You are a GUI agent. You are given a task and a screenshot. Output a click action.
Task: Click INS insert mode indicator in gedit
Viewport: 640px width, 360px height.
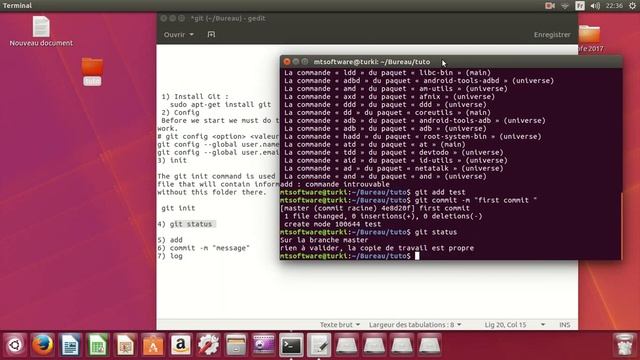pos(564,325)
